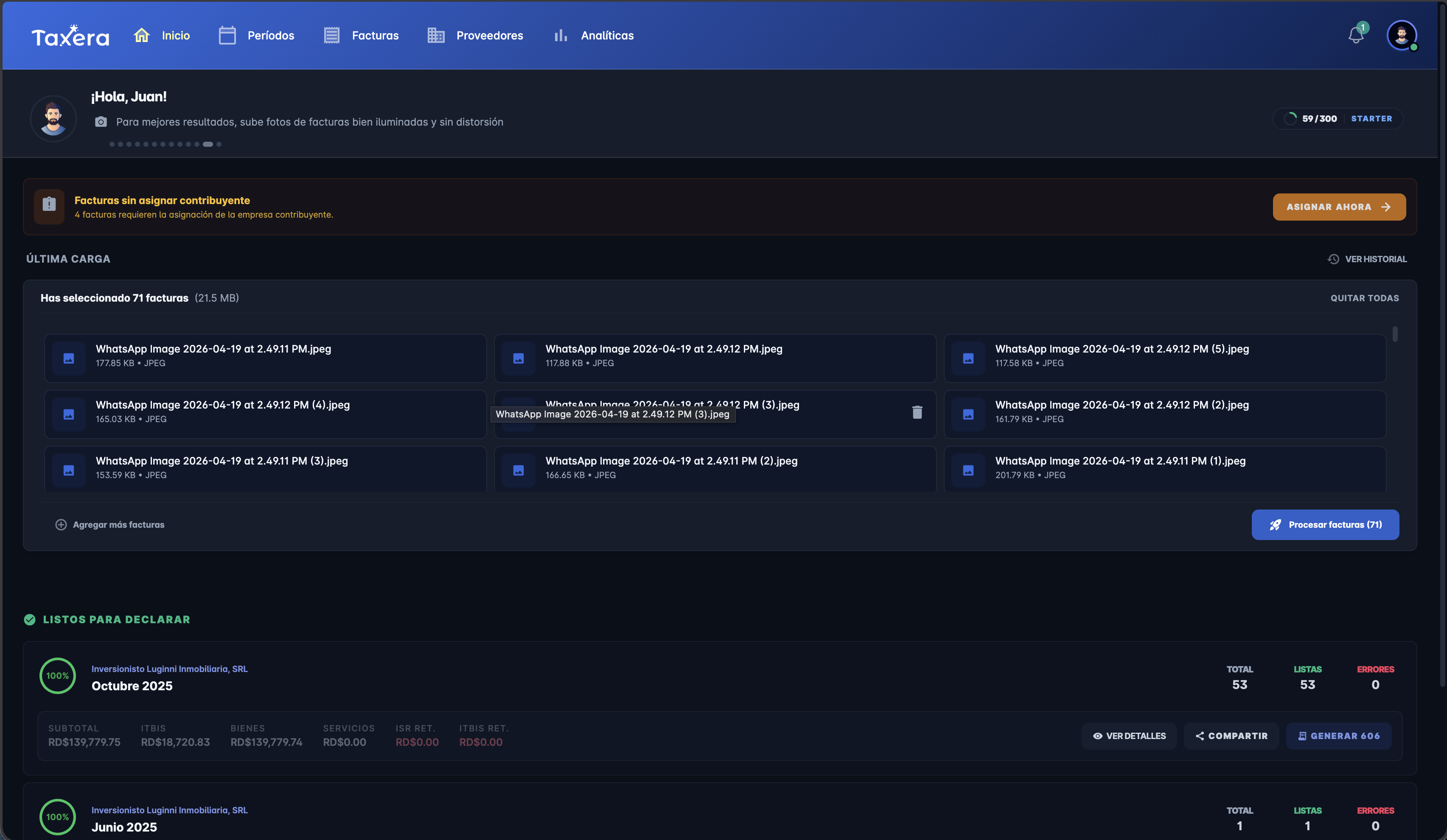Click the Taxera logo
The height and width of the screenshot is (840, 1447).
70,36
